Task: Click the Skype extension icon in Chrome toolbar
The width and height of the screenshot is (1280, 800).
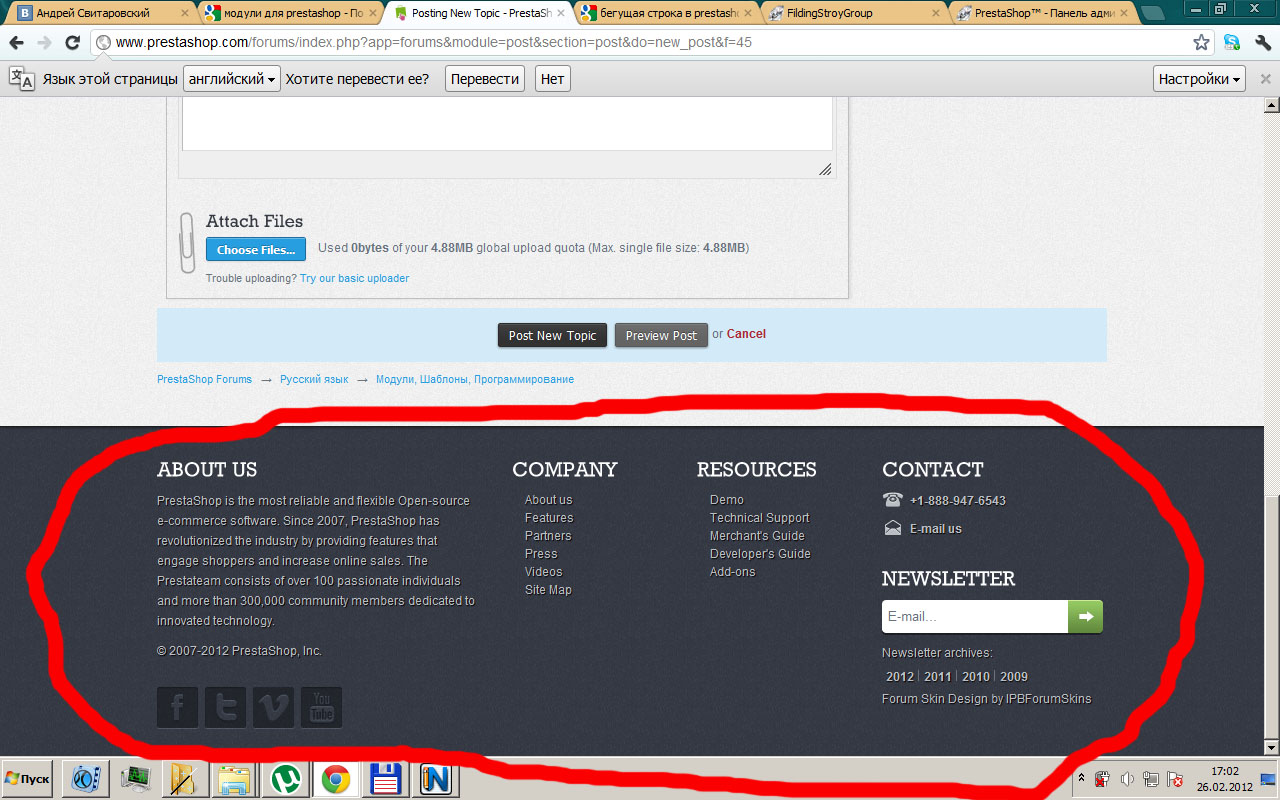Action: click(1232, 43)
